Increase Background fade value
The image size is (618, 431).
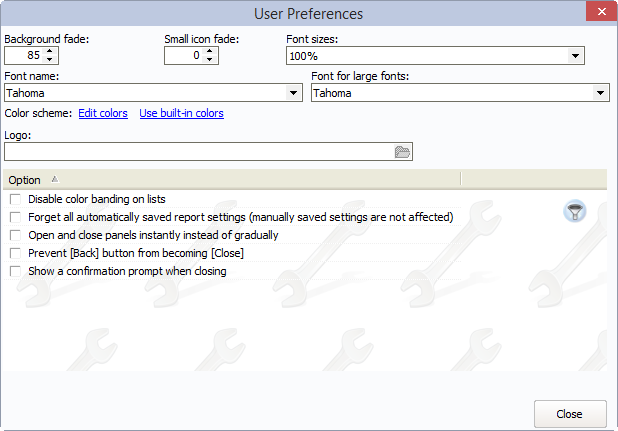pos(50,51)
